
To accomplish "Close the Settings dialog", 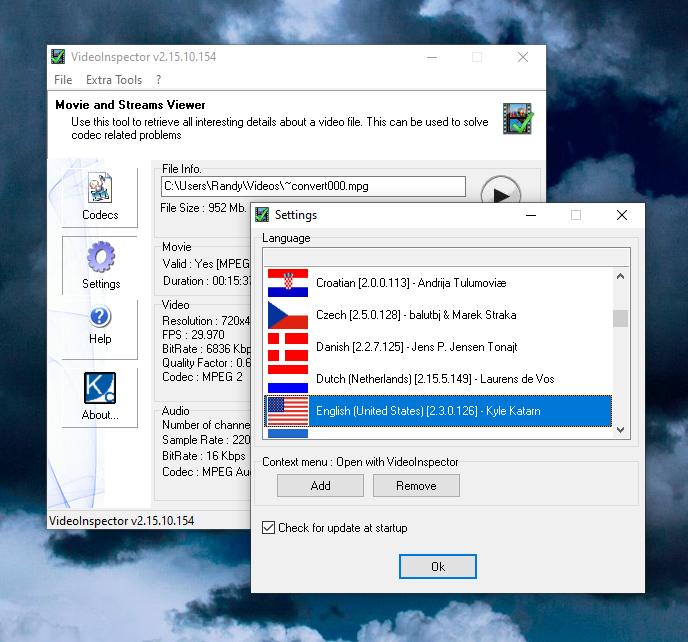I will pyautogui.click(x=622, y=215).
